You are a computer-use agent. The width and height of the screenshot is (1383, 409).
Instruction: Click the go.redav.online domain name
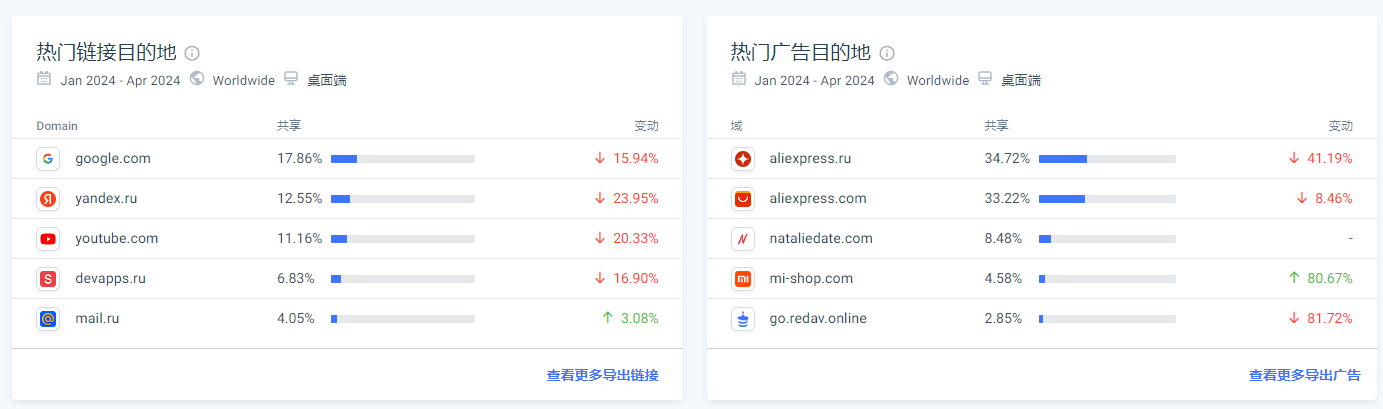[x=818, y=319]
